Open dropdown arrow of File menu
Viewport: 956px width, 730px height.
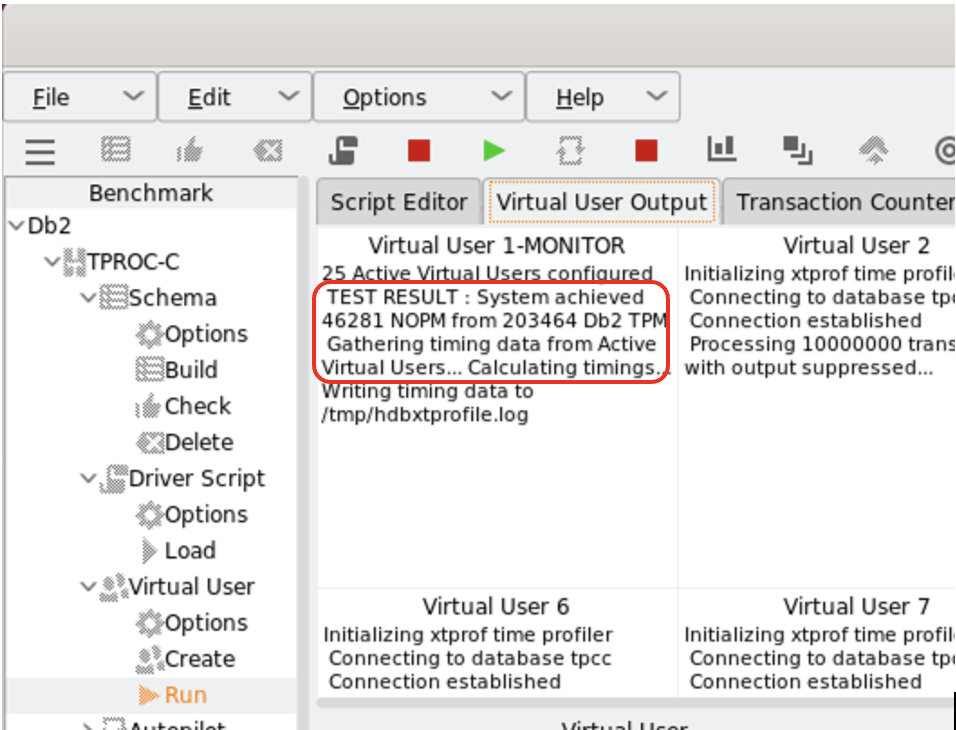[x=133, y=96]
